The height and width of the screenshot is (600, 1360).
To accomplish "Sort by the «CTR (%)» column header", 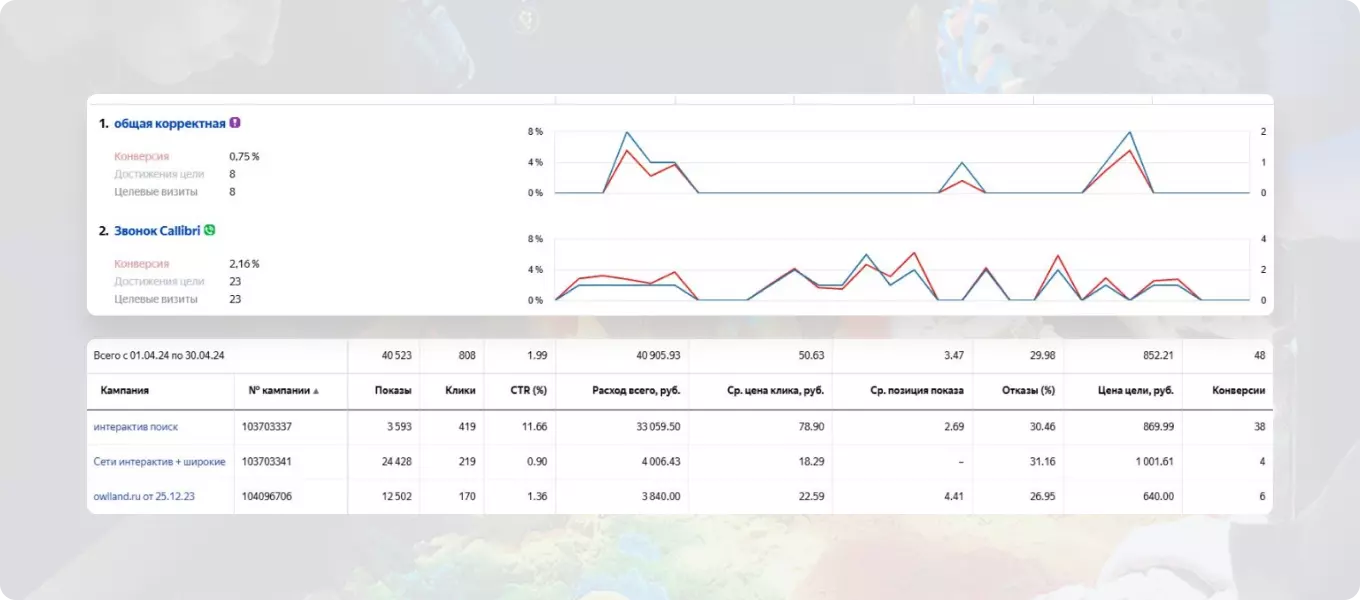I will pos(529,391).
